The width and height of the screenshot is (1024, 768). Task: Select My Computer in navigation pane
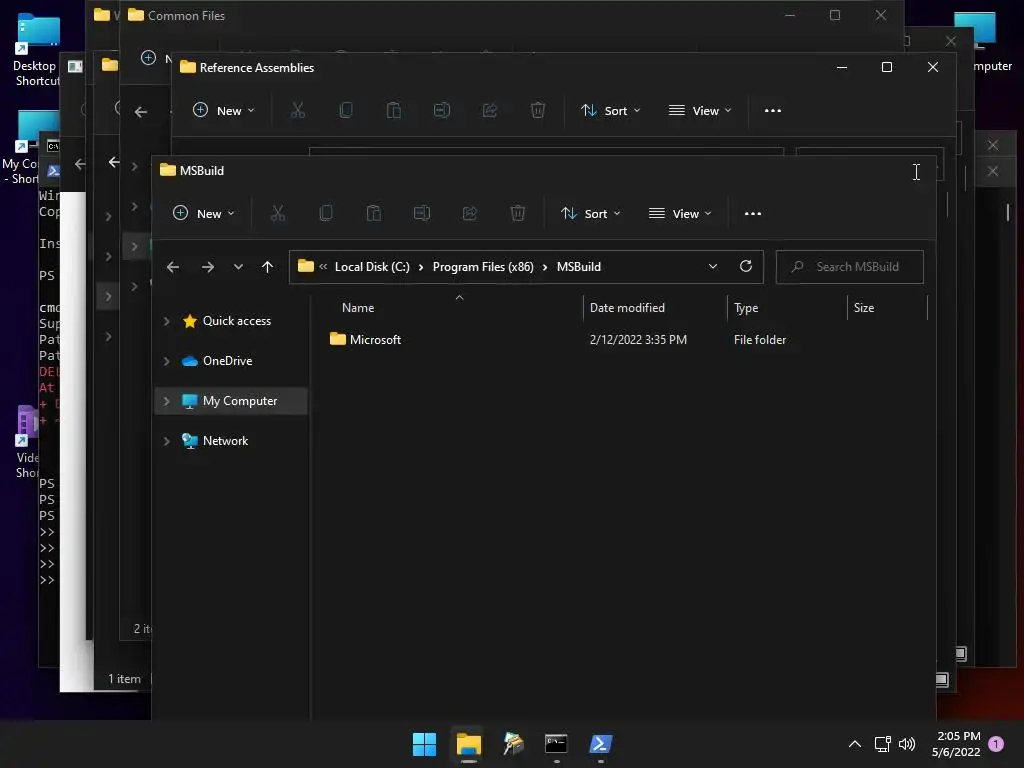tap(240, 401)
